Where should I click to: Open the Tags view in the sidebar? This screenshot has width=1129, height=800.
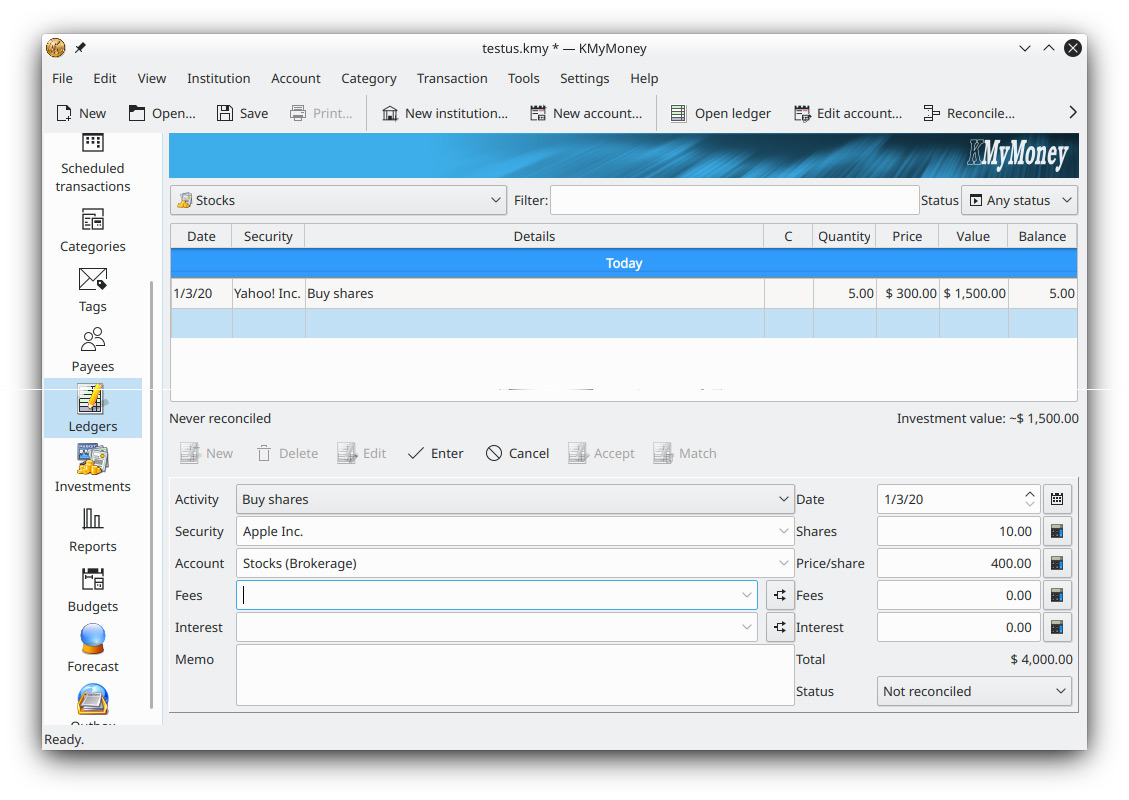click(x=93, y=290)
